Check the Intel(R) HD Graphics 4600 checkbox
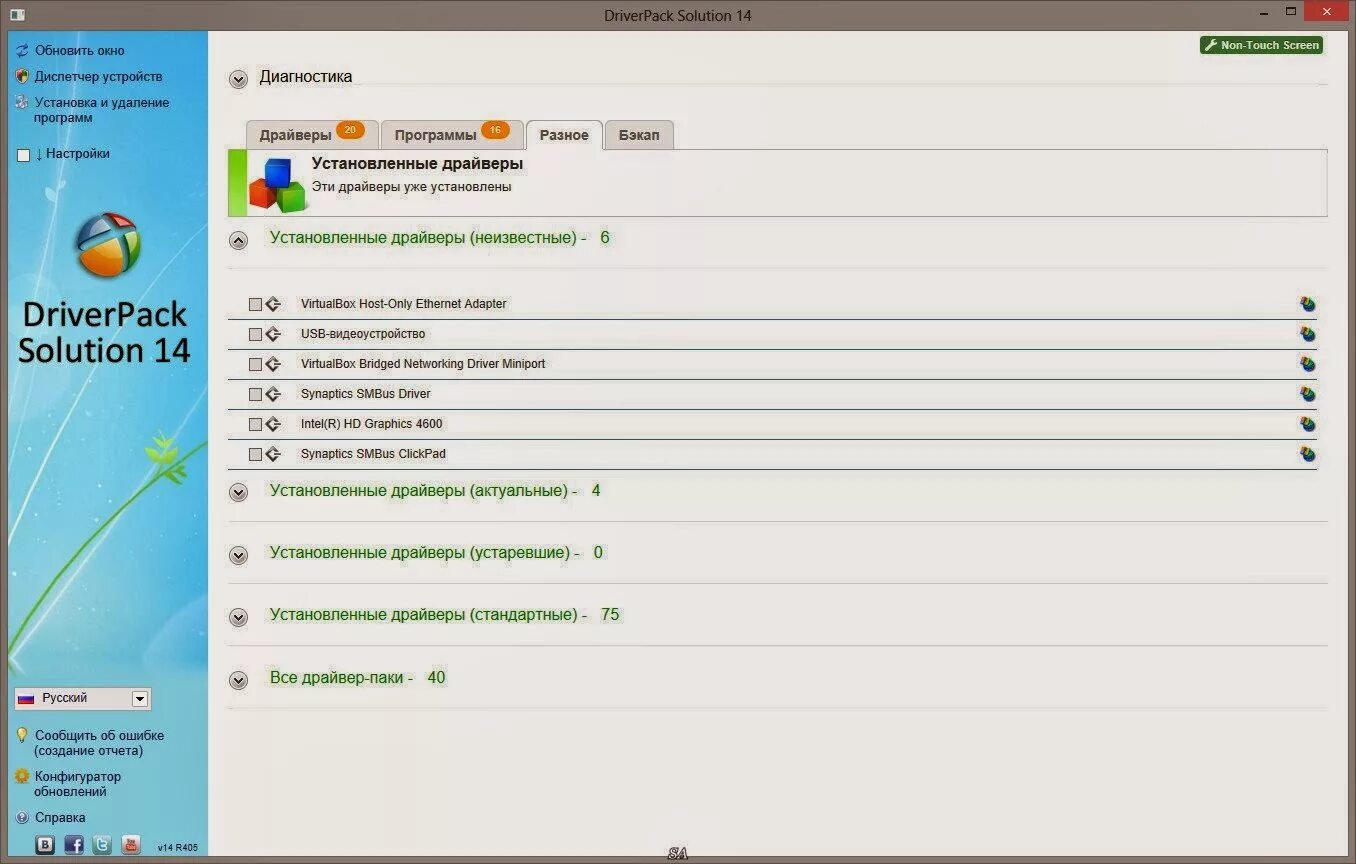This screenshot has height=864, width=1356. click(x=255, y=424)
